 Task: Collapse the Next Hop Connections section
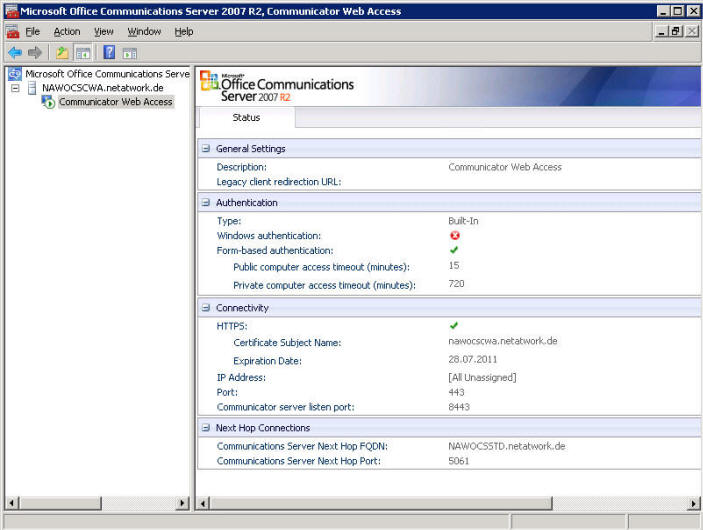206,428
